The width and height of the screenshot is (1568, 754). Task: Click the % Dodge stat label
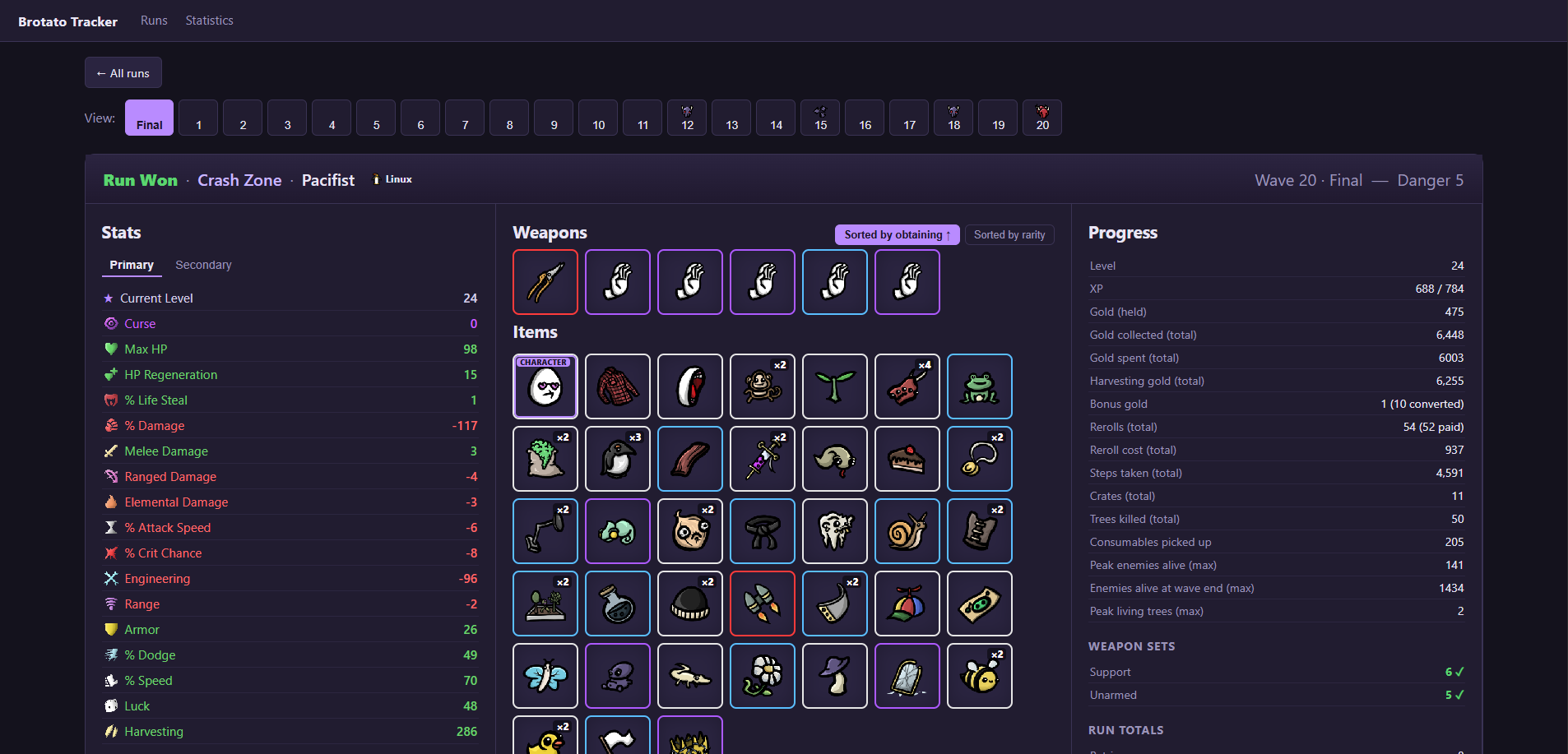150,655
